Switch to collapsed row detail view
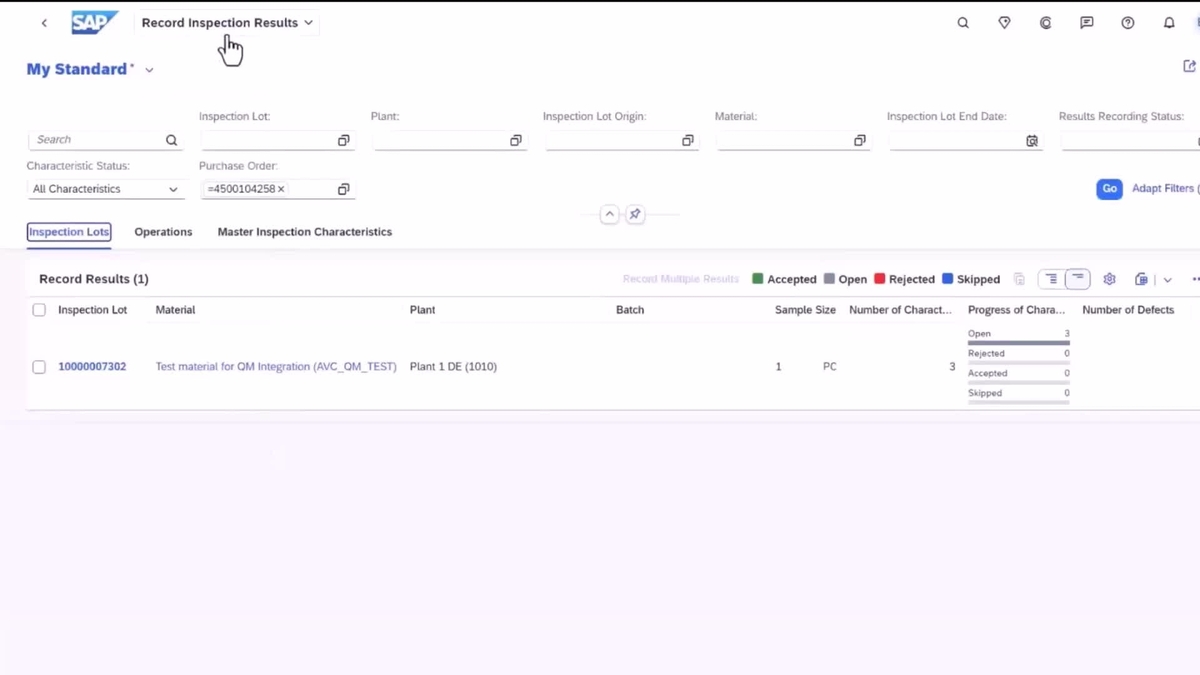Screen dimensions: 1200x675 click(1077, 279)
